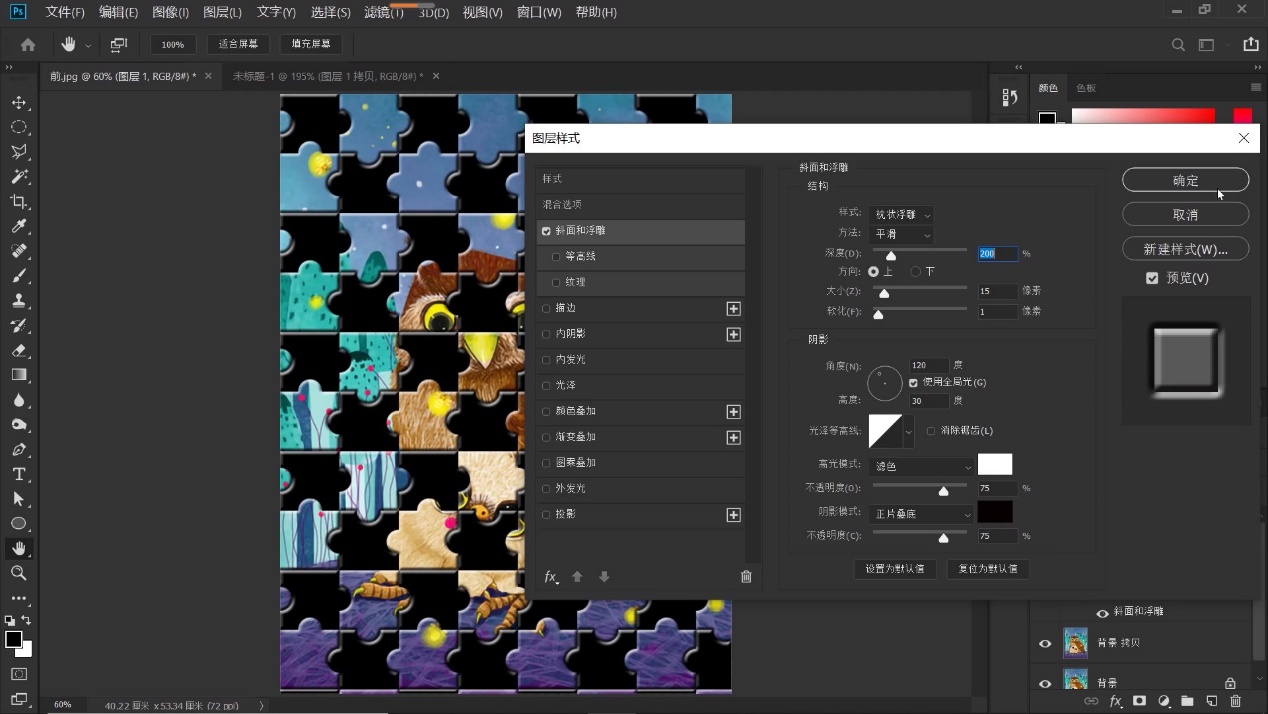Open the 高光模式 highlight mode dropdown

click(x=921, y=467)
